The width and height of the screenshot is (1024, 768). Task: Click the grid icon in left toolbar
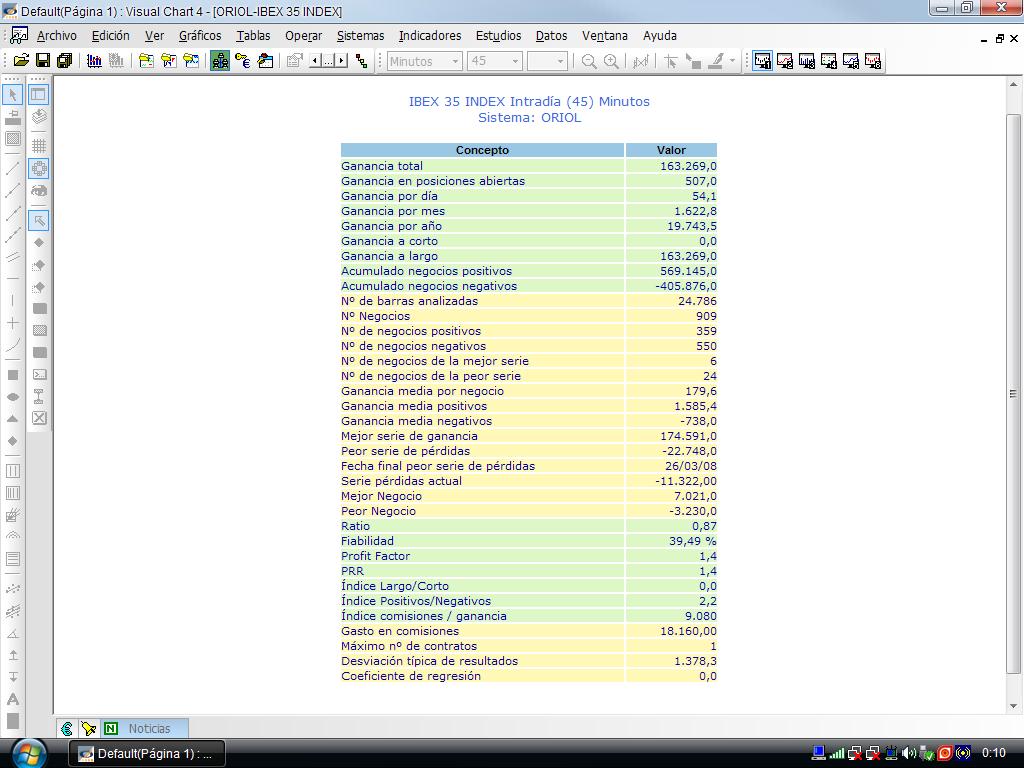tap(39, 146)
